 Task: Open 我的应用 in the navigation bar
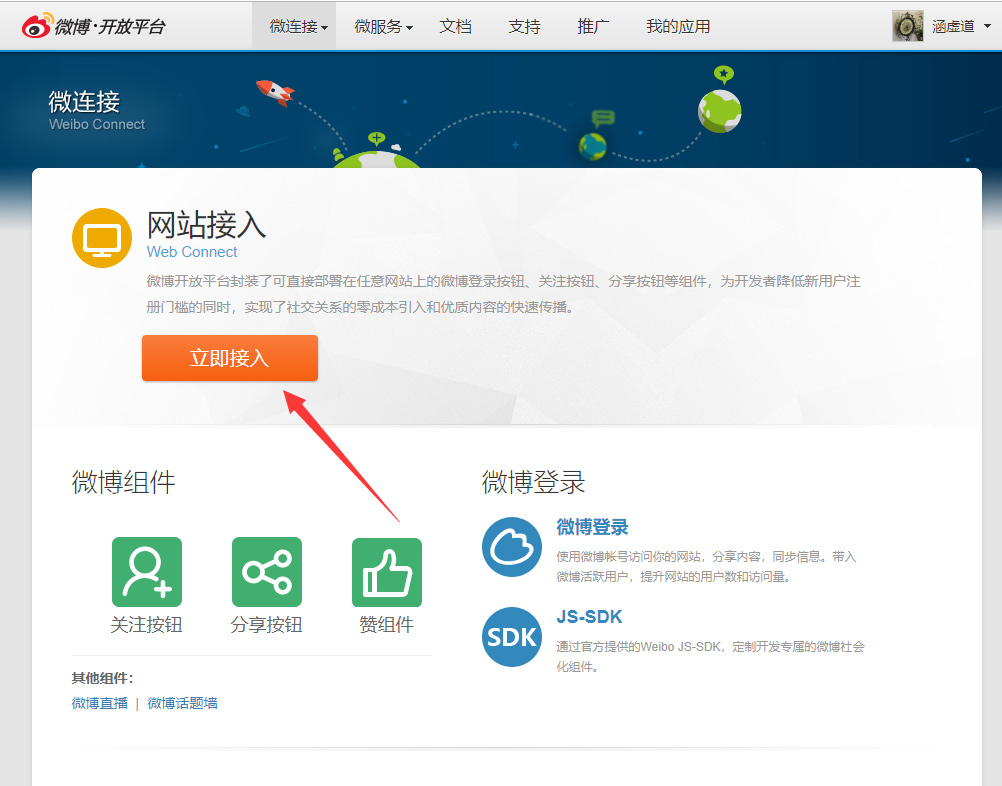coord(678,27)
